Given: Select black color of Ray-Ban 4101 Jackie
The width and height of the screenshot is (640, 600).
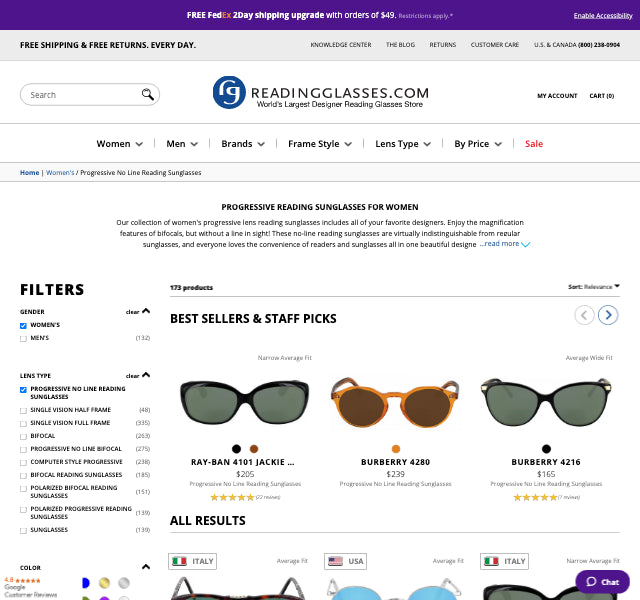Looking at the screenshot, I should (236, 449).
